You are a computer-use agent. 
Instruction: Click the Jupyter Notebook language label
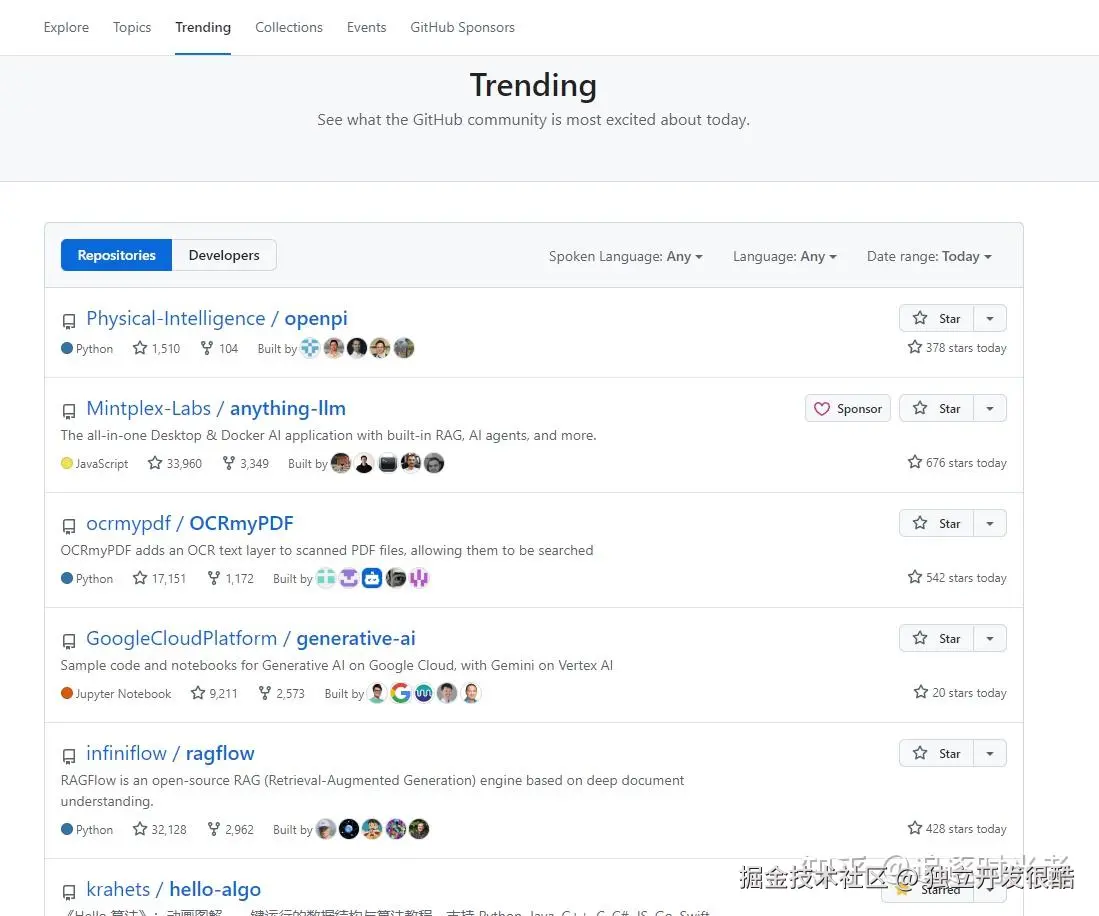pyautogui.click(x=116, y=693)
